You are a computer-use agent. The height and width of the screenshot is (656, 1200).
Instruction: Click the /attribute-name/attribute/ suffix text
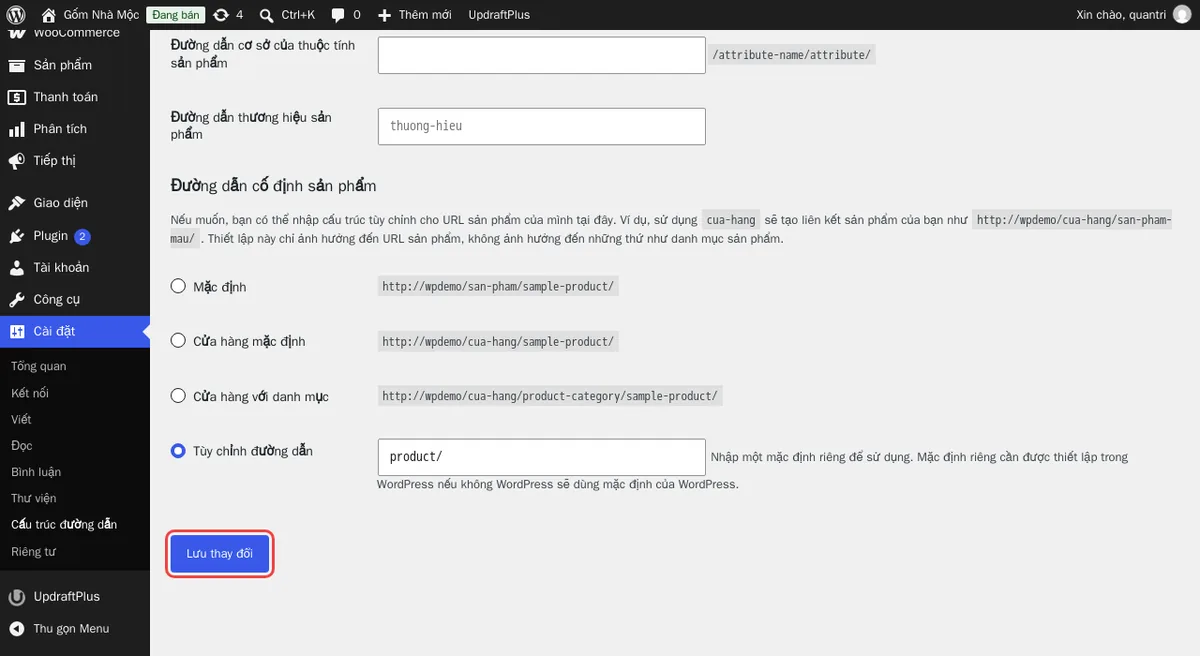(x=792, y=55)
